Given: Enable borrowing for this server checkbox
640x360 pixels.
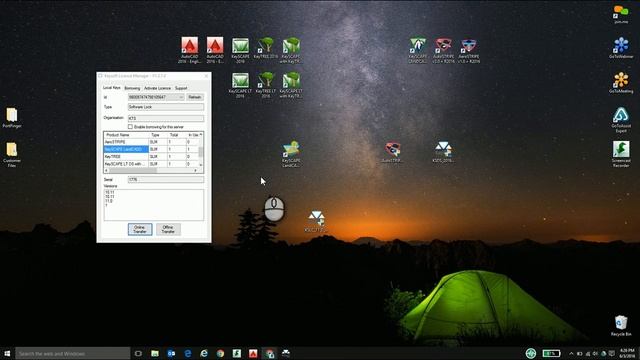Looking at the screenshot, I should coord(130,127).
